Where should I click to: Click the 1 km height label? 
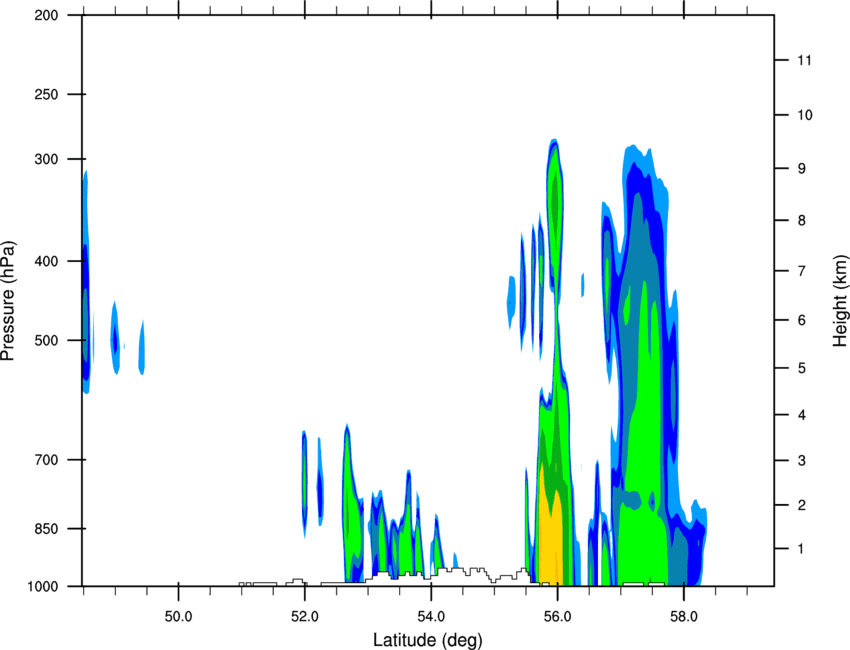click(x=801, y=549)
